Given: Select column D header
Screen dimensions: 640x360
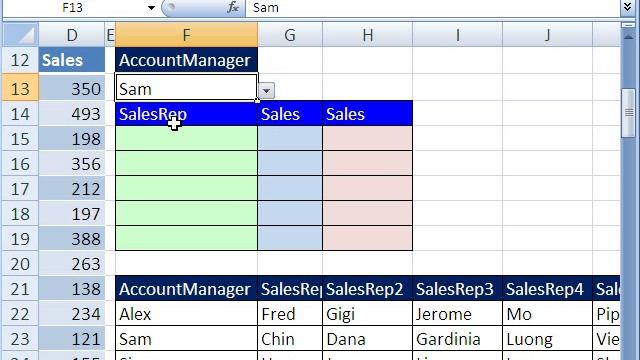Looking at the screenshot, I should [x=72, y=35].
